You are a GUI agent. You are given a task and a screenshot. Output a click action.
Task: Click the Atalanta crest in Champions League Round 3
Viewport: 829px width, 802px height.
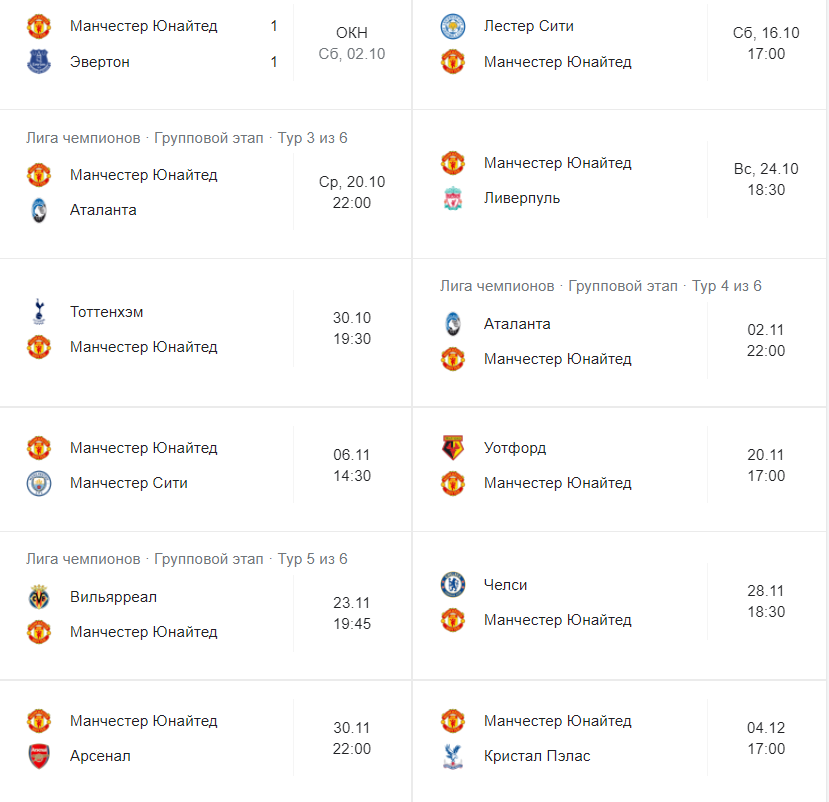coord(39,210)
